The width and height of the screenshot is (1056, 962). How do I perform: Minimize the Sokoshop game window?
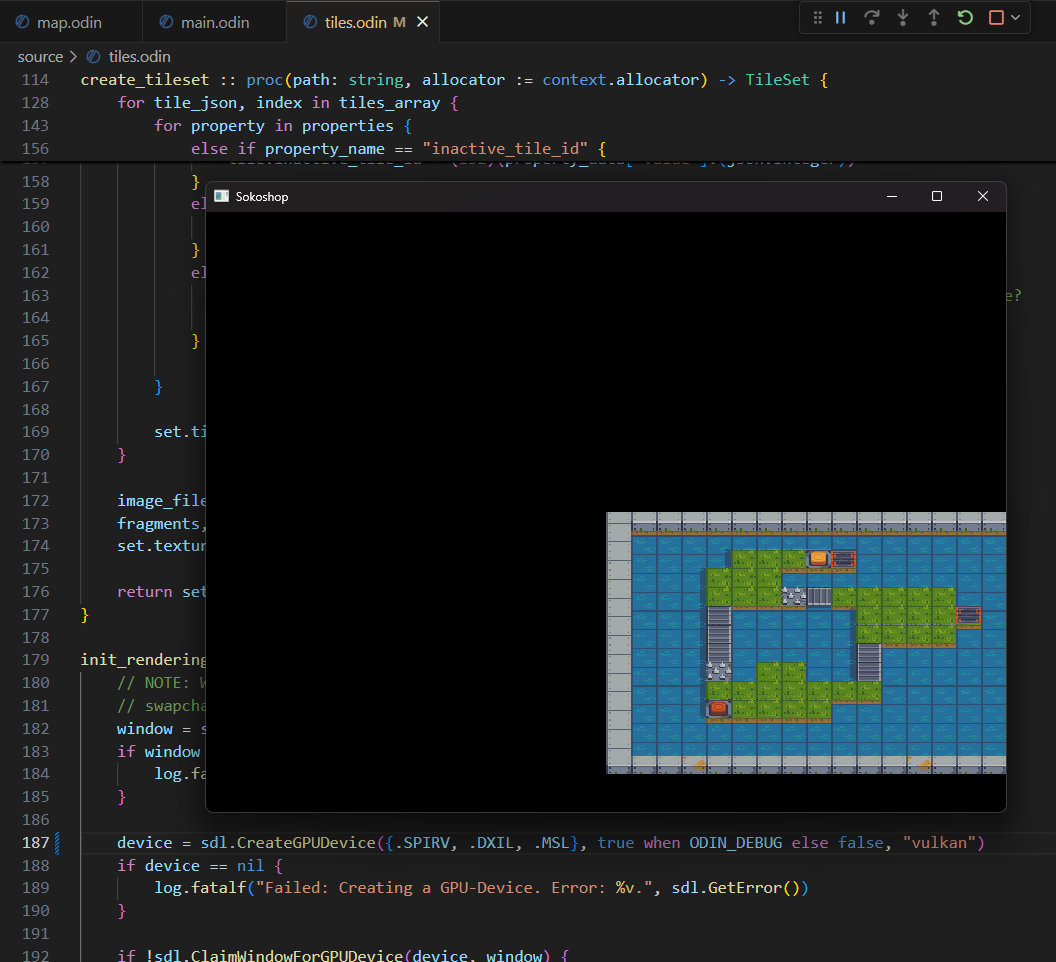pyautogui.click(x=892, y=197)
